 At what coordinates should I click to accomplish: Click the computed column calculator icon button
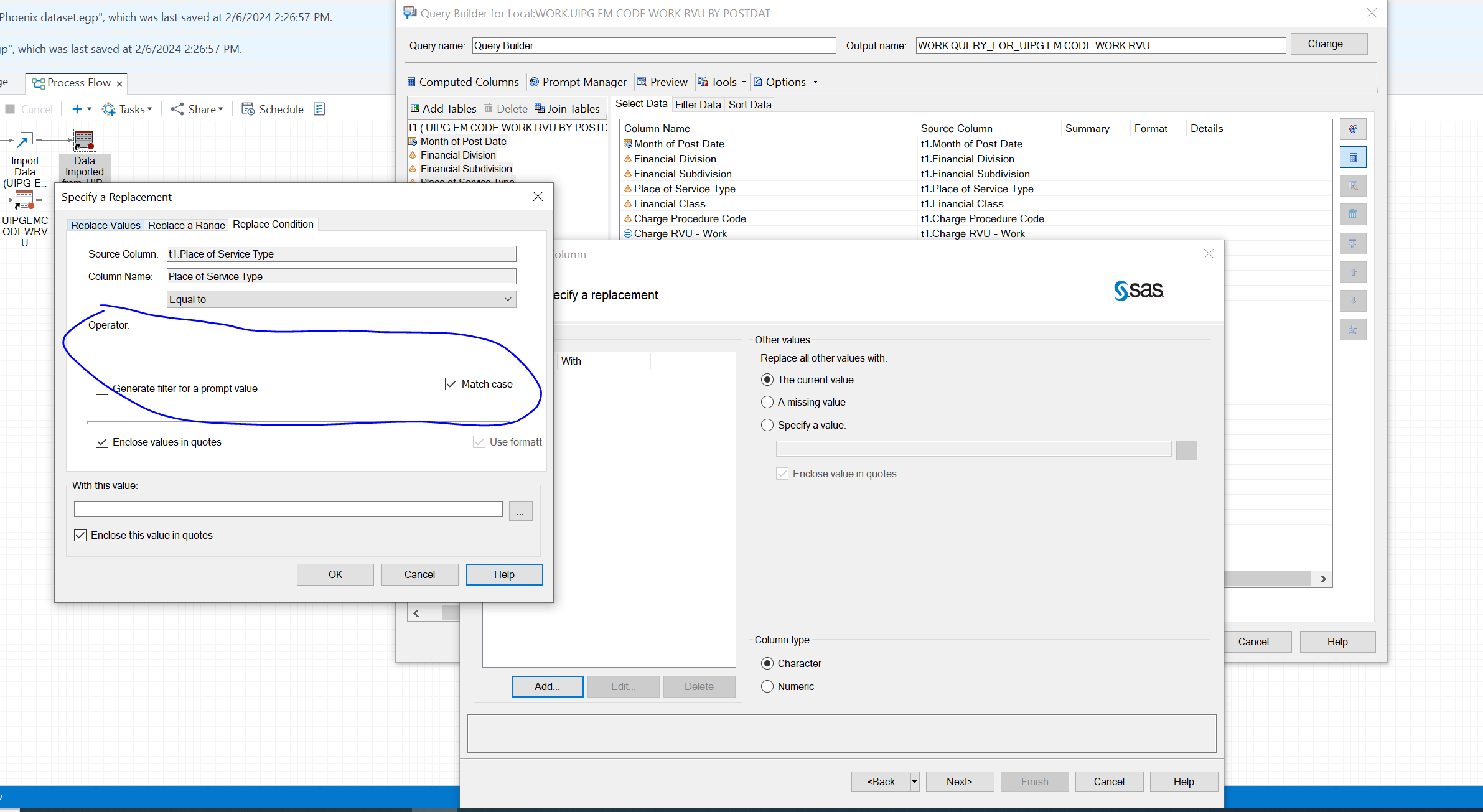tap(1353, 158)
